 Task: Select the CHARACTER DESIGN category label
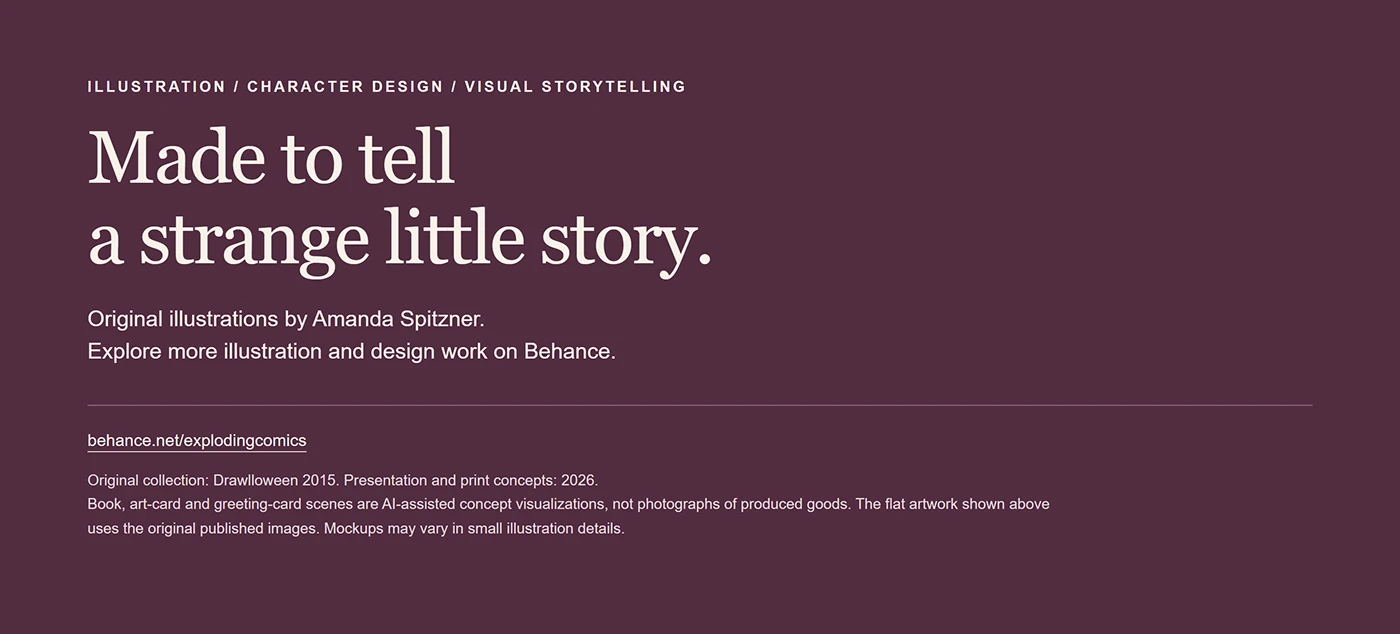[345, 87]
